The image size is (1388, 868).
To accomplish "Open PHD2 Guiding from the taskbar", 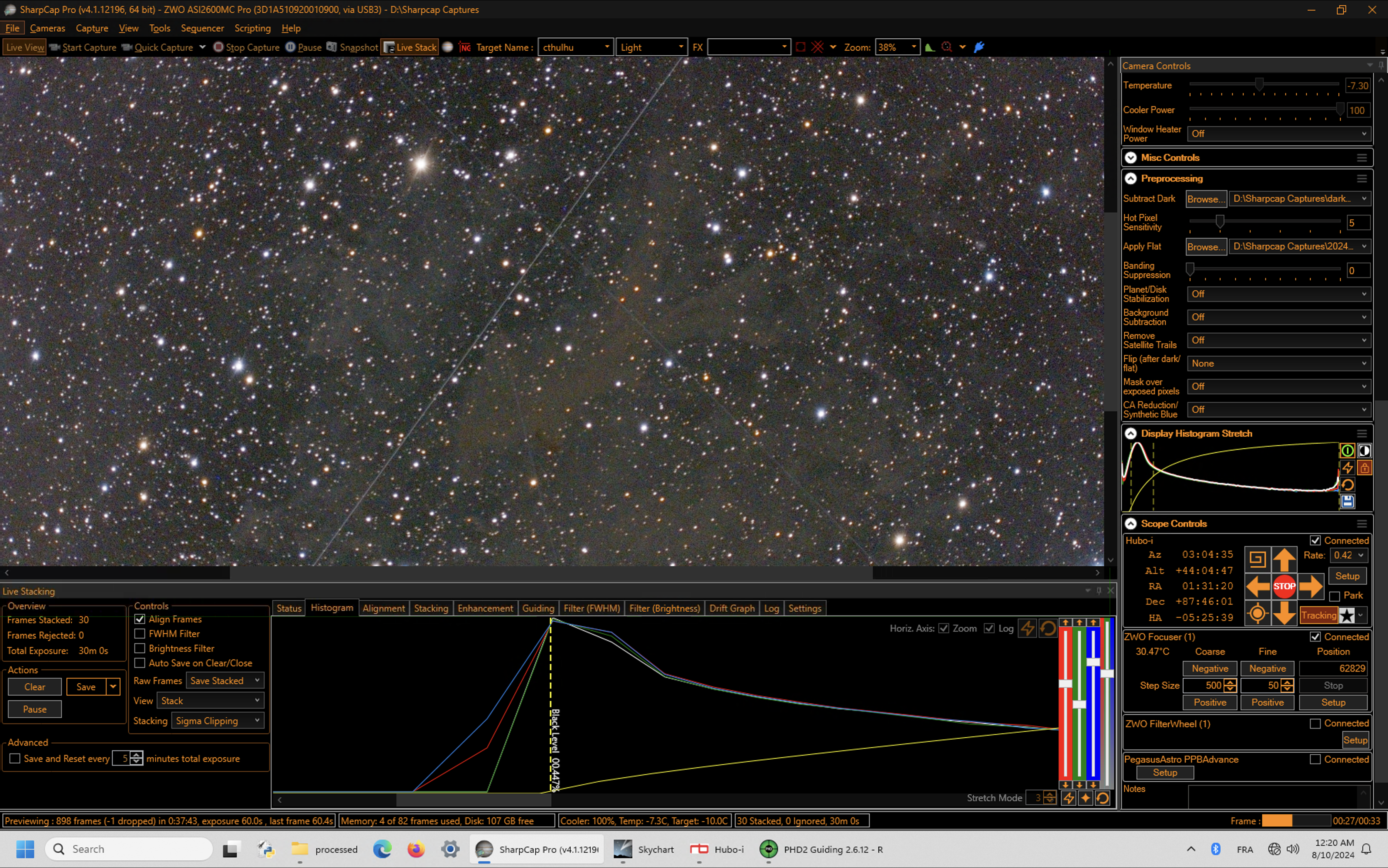I will 820,849.
